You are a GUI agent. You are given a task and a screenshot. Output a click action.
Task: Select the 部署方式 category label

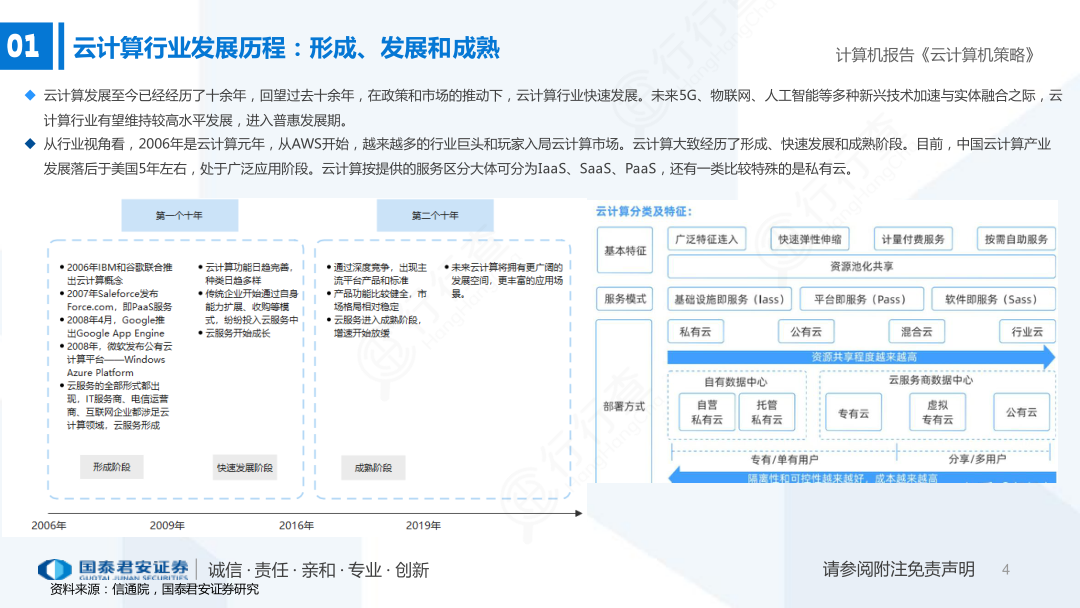click(x=624, y=406)
